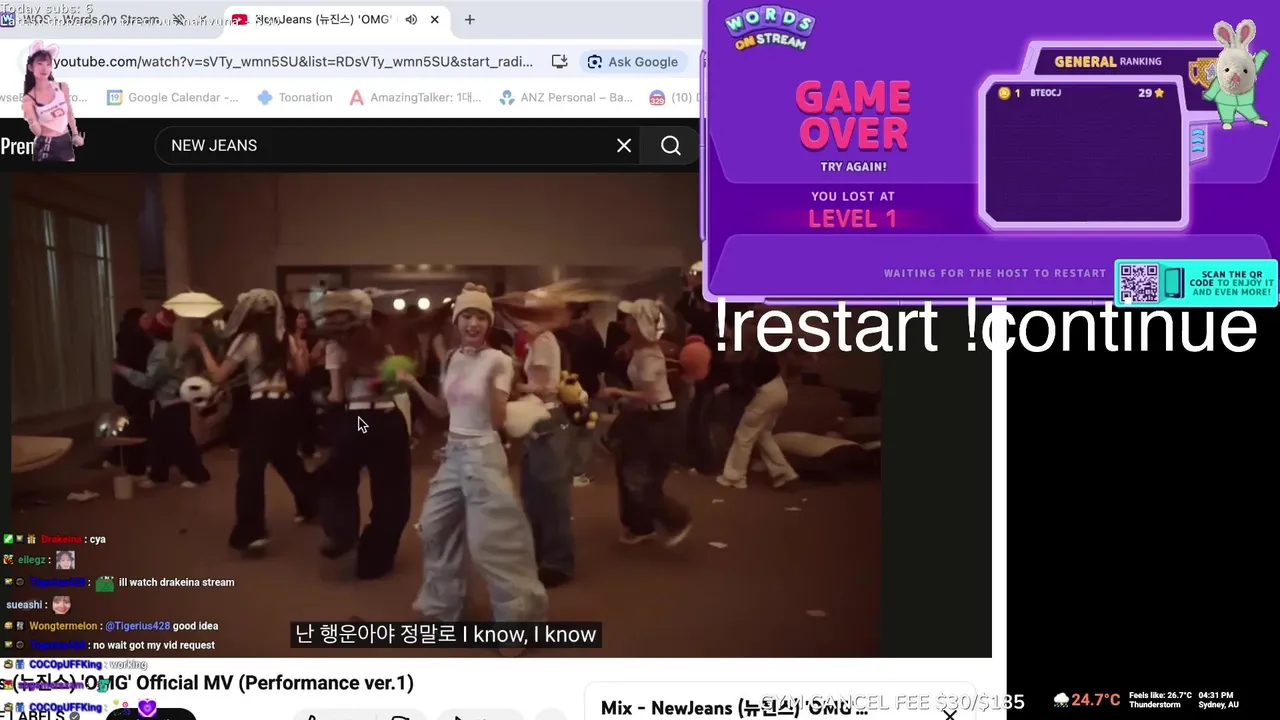This screenshot has height=720, width=1280.
Task: Click the GAME OVER heading
Action: (x=853, y=116)
